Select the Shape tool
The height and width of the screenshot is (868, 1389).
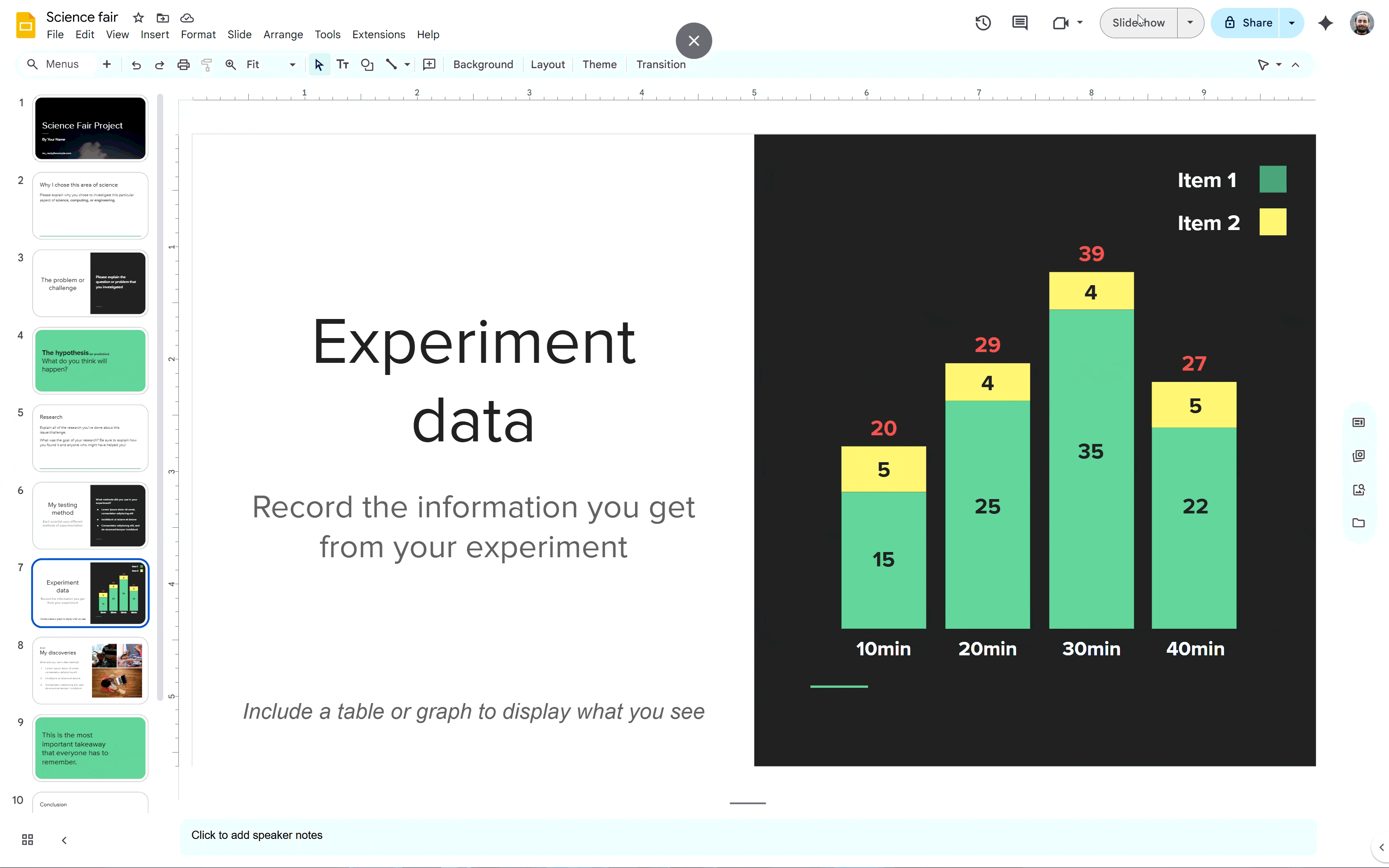[367, 64]
